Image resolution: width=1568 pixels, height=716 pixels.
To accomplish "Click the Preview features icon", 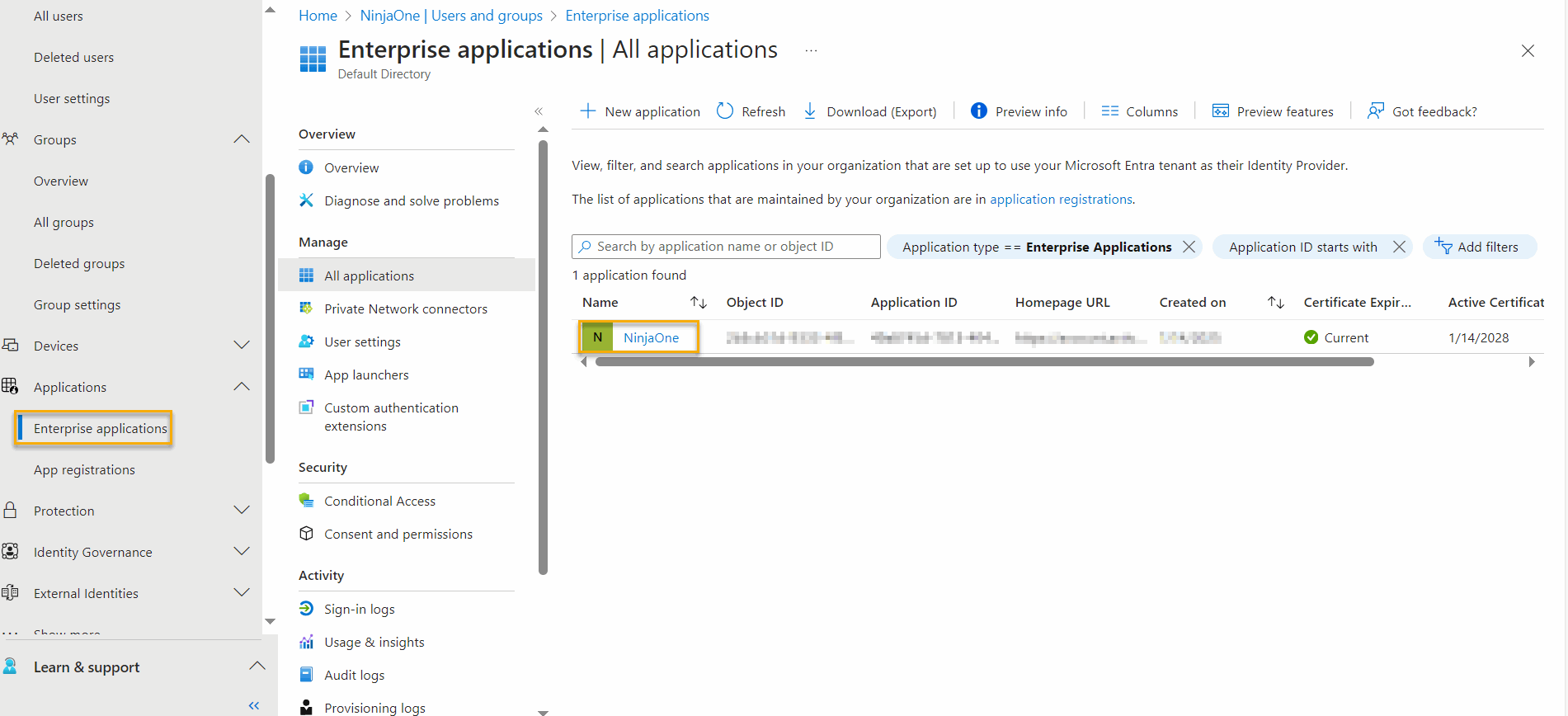I will click(x=1220, y=111).
